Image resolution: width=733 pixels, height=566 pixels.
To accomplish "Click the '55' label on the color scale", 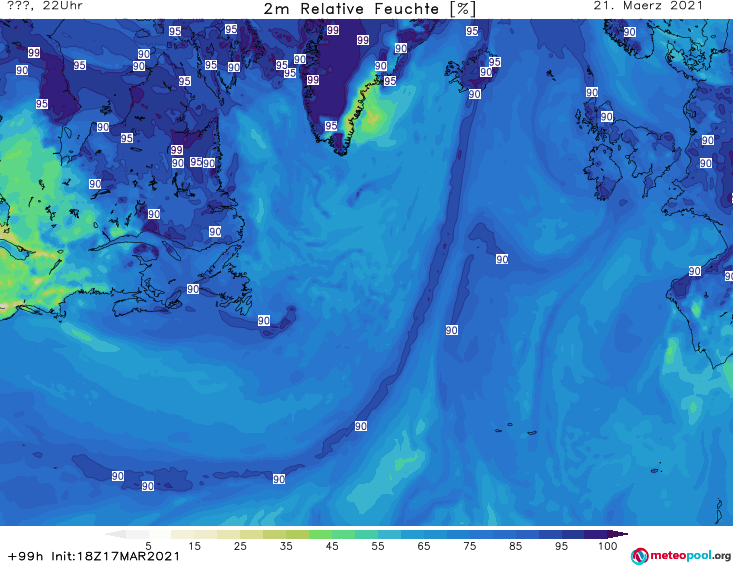I will 378,546.
